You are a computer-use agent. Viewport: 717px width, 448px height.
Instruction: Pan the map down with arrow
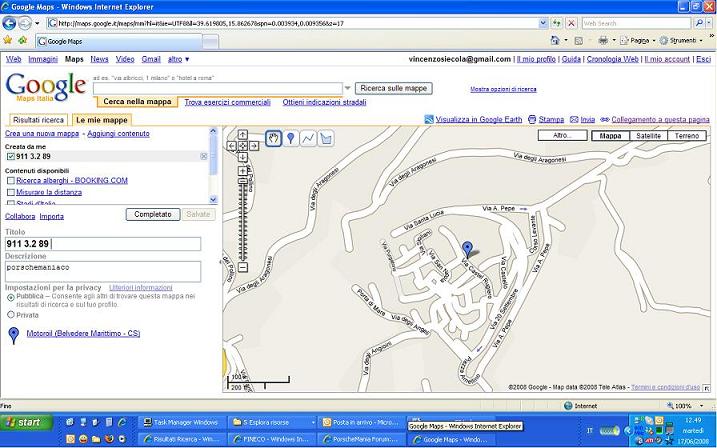coord(243,157)
